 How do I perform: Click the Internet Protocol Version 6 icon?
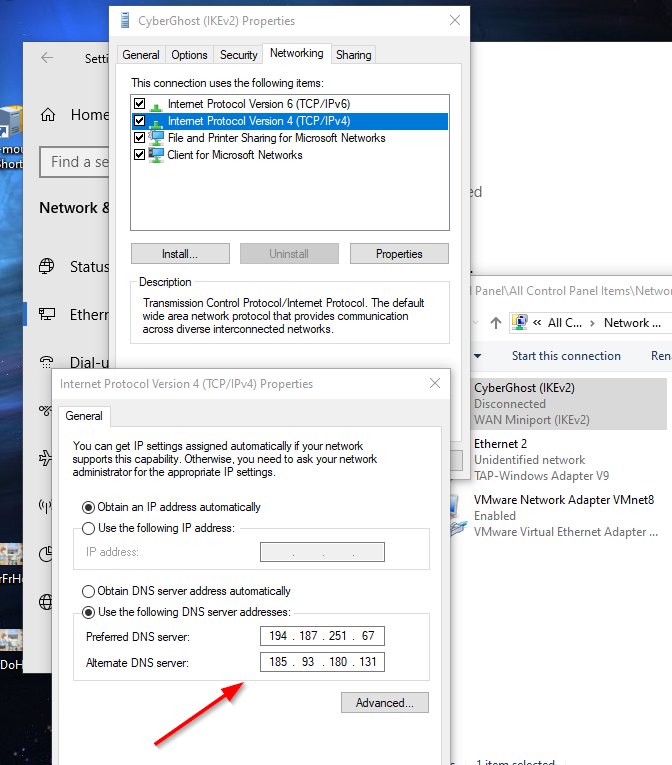(x=156, y=105)
